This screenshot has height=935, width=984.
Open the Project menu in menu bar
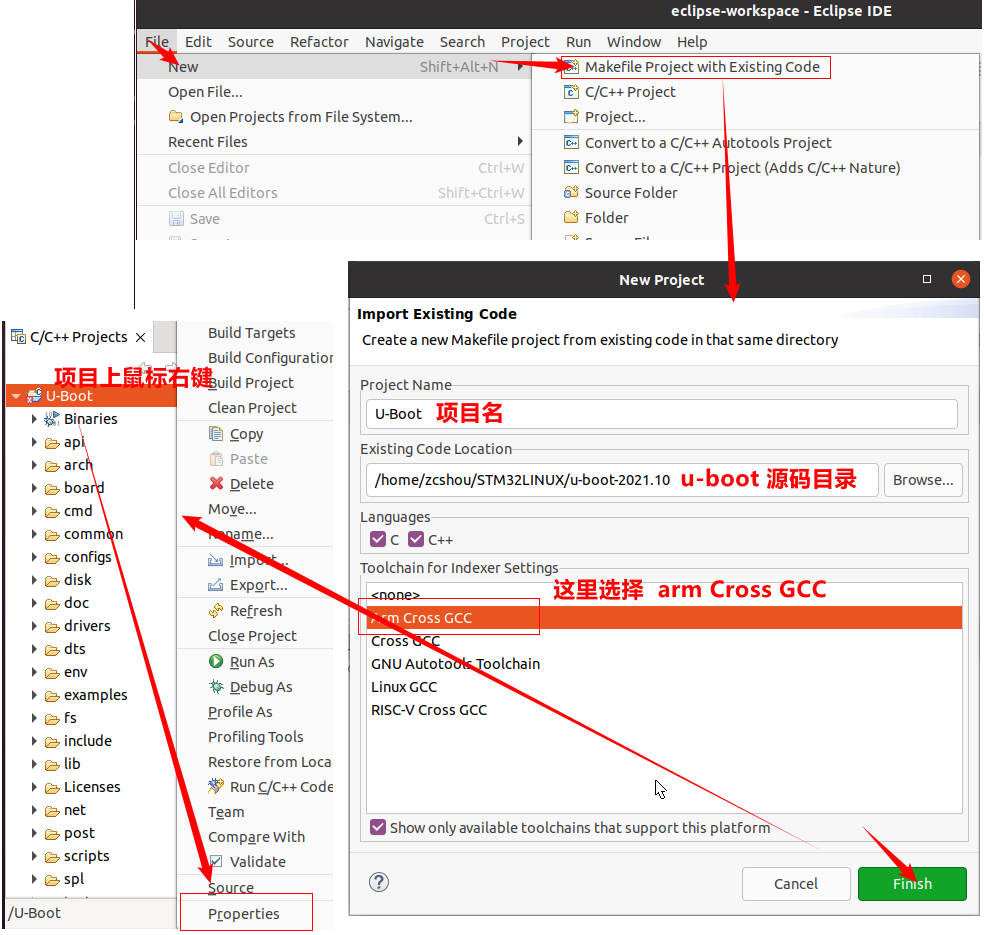click(525, 41)
